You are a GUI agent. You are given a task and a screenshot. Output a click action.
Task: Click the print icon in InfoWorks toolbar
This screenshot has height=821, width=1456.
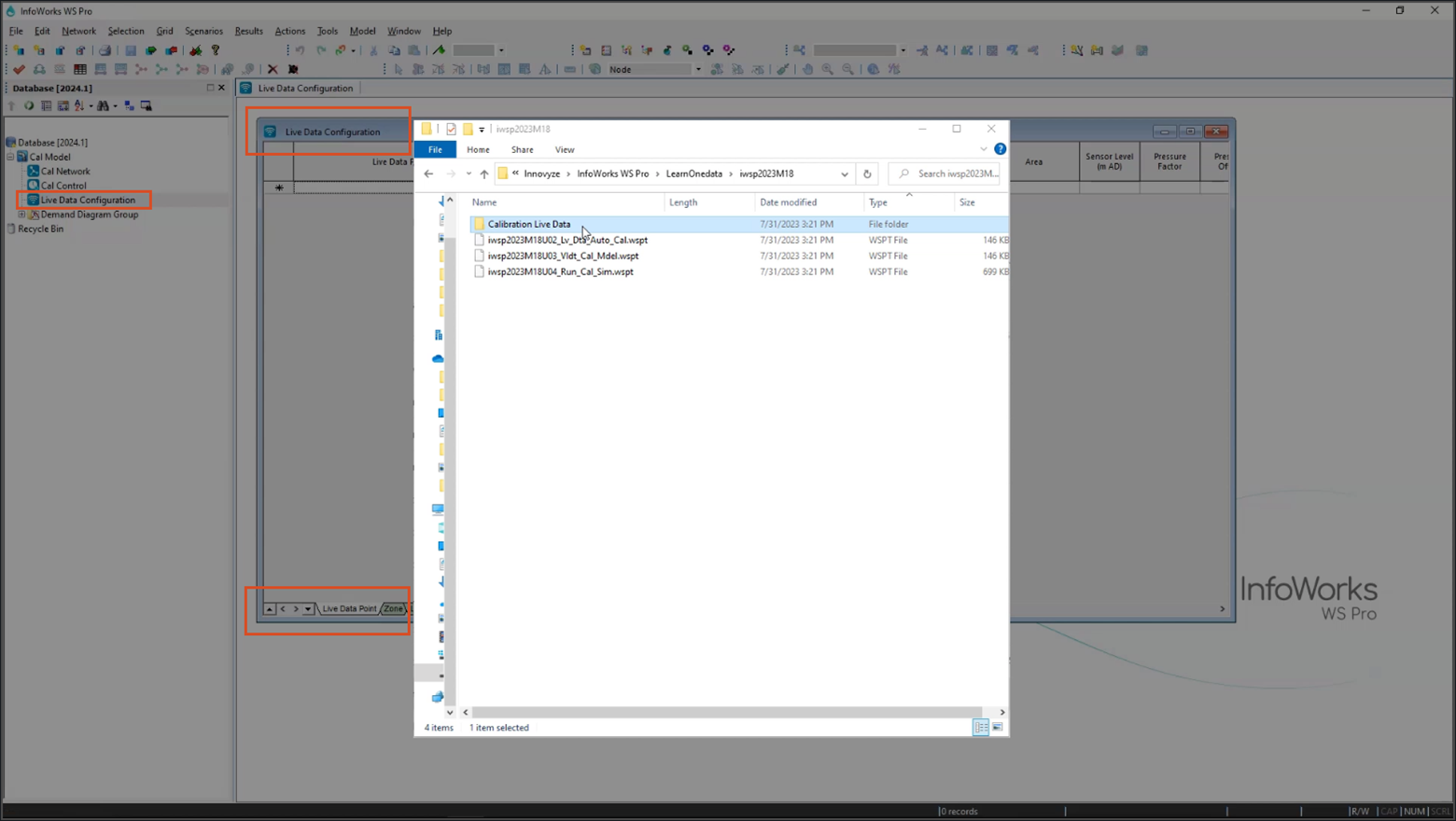coord(105,50)
